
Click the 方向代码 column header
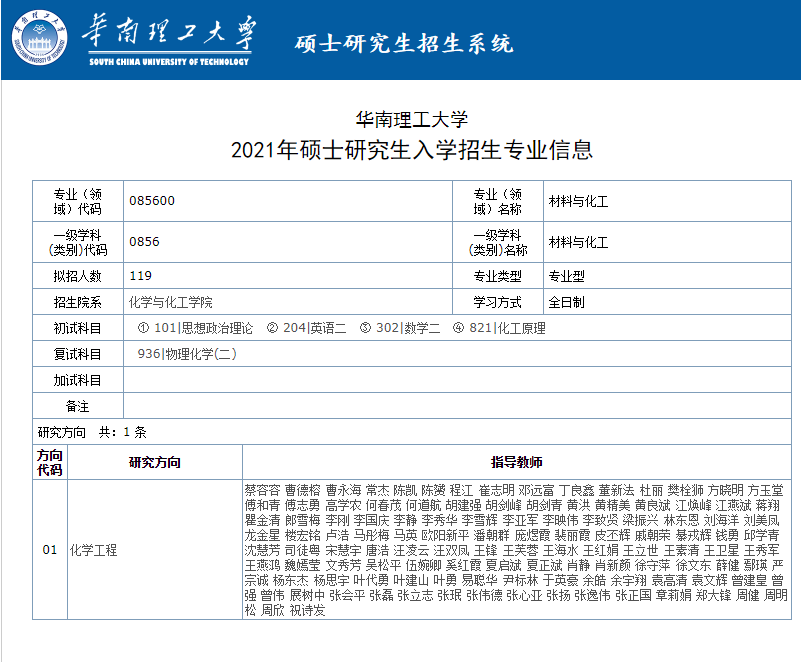click(x=50, y=462)
